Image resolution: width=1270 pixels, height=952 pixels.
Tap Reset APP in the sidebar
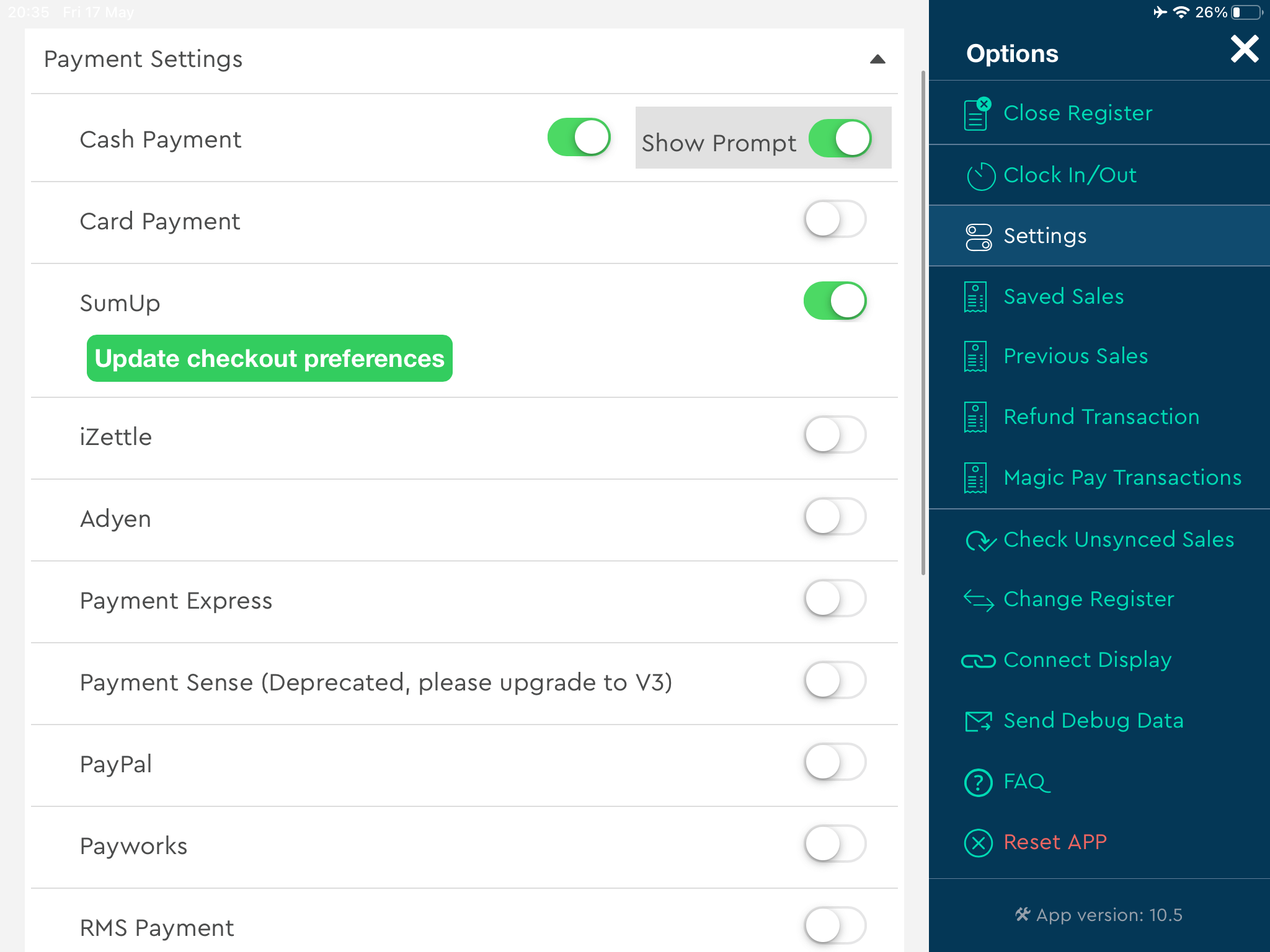click(x=1055, y=842)
